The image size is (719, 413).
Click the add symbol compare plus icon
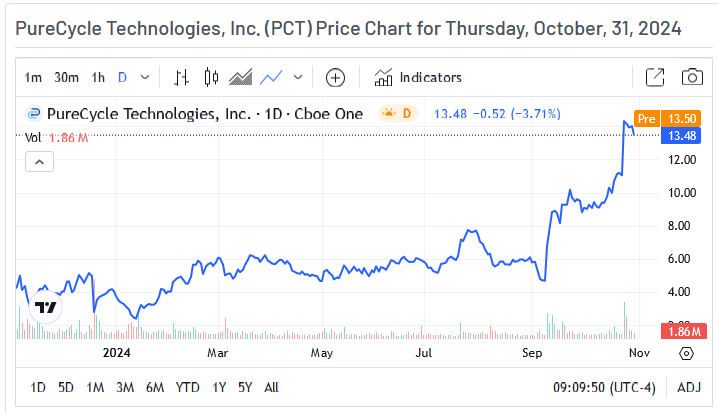click(x=335, y=77)
